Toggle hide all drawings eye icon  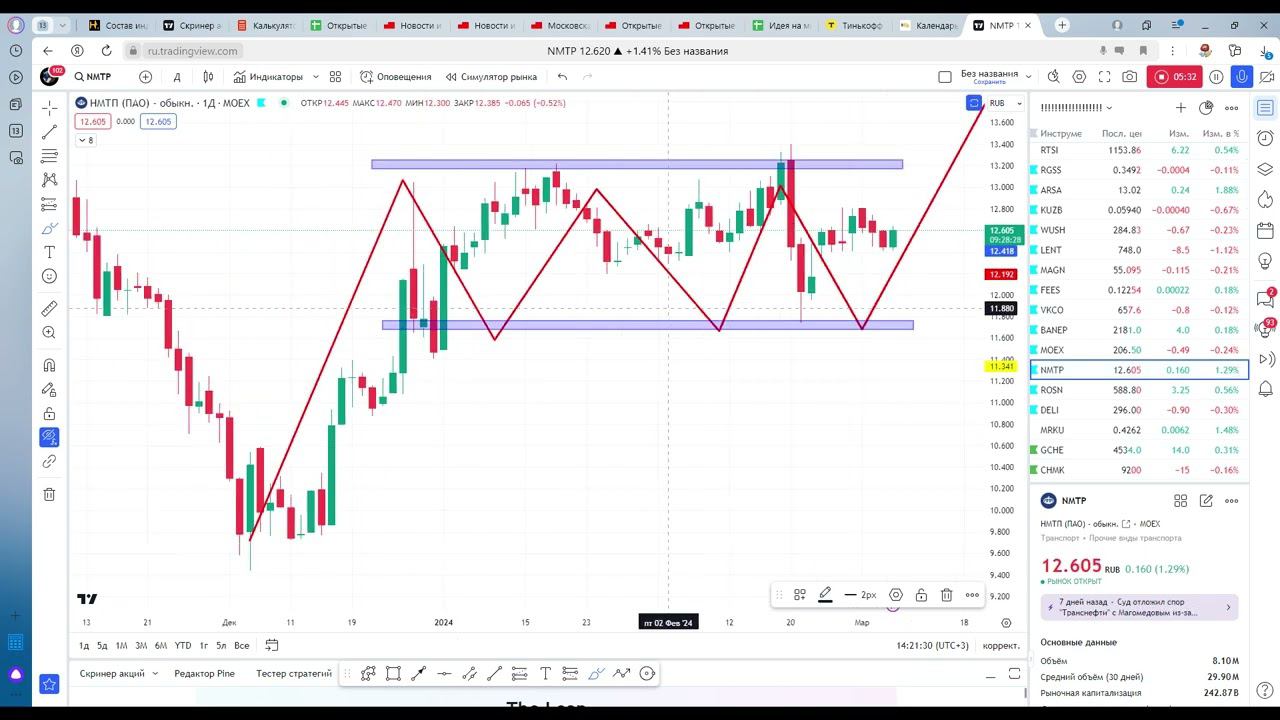[x=49, y=437]
